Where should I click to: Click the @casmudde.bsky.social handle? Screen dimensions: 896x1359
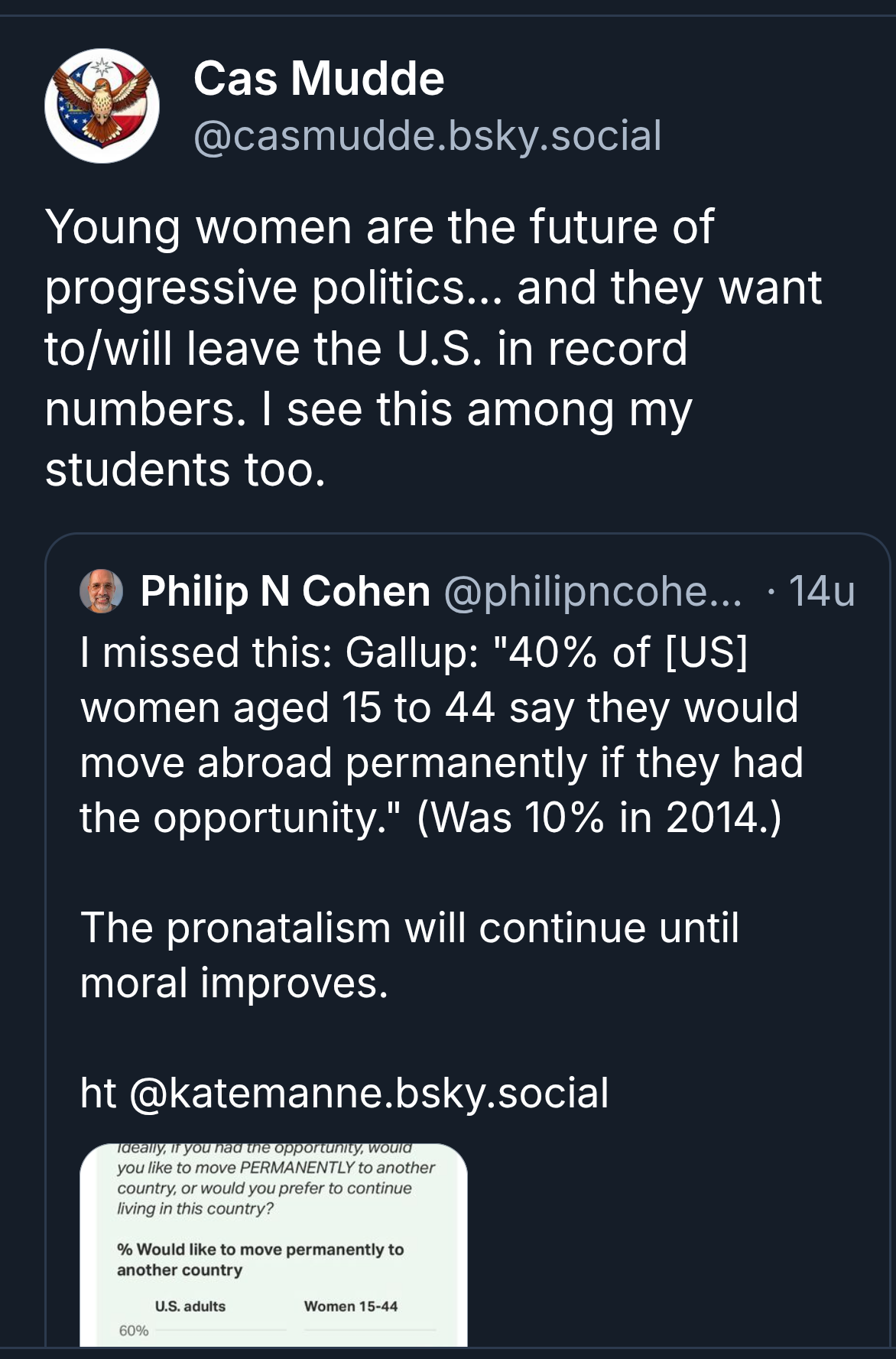point(427,136)
